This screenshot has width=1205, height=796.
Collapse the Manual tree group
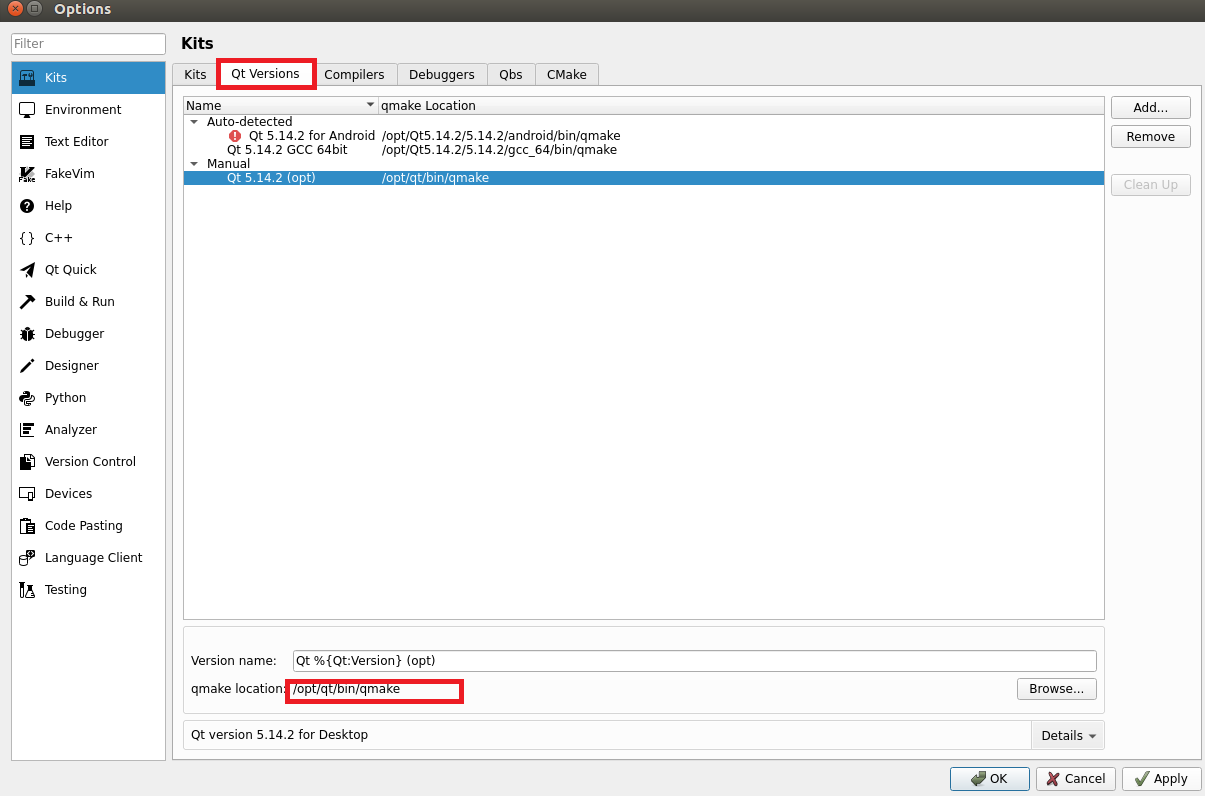(x=194, y=164)
